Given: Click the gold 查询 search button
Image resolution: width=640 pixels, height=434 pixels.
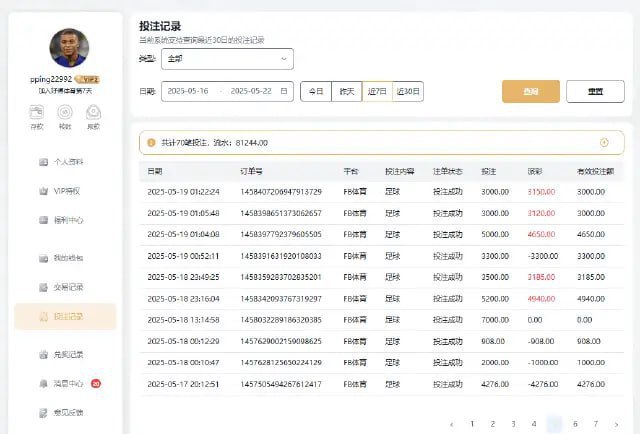Looking at the screenshot, I should click(530, 91).
